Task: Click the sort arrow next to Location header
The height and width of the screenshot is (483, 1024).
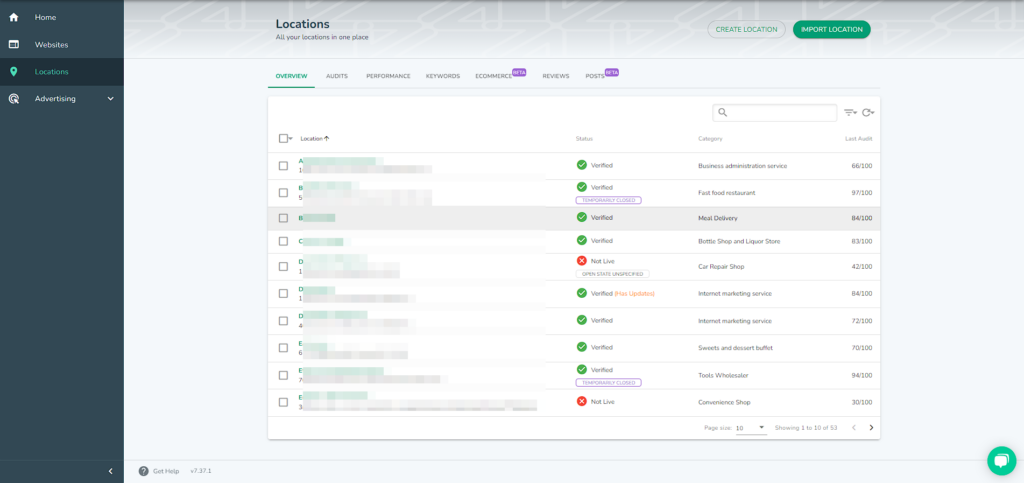Action: (327, 138)
